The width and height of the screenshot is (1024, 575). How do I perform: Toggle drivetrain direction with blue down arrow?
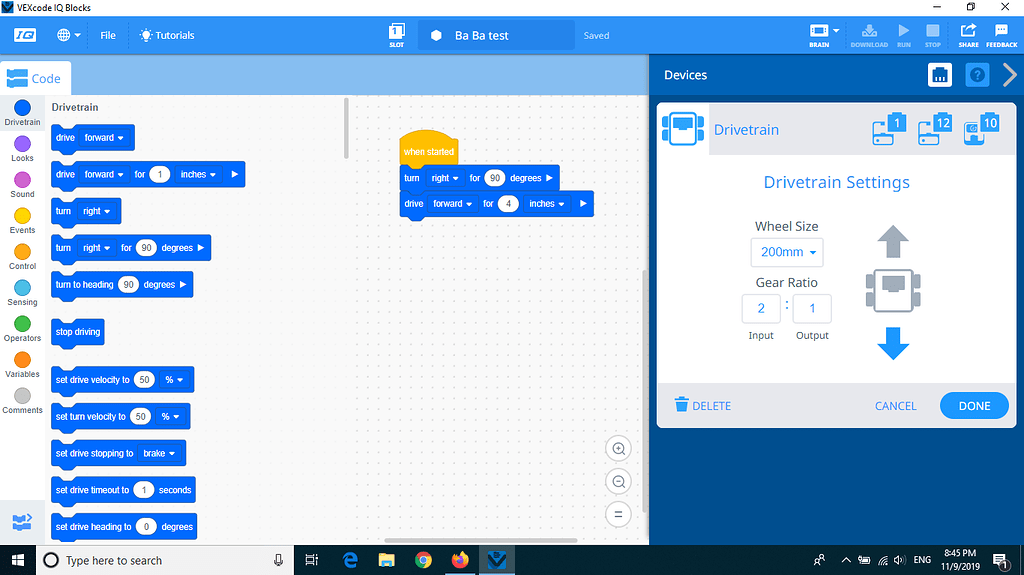click(x=892, y=343)
